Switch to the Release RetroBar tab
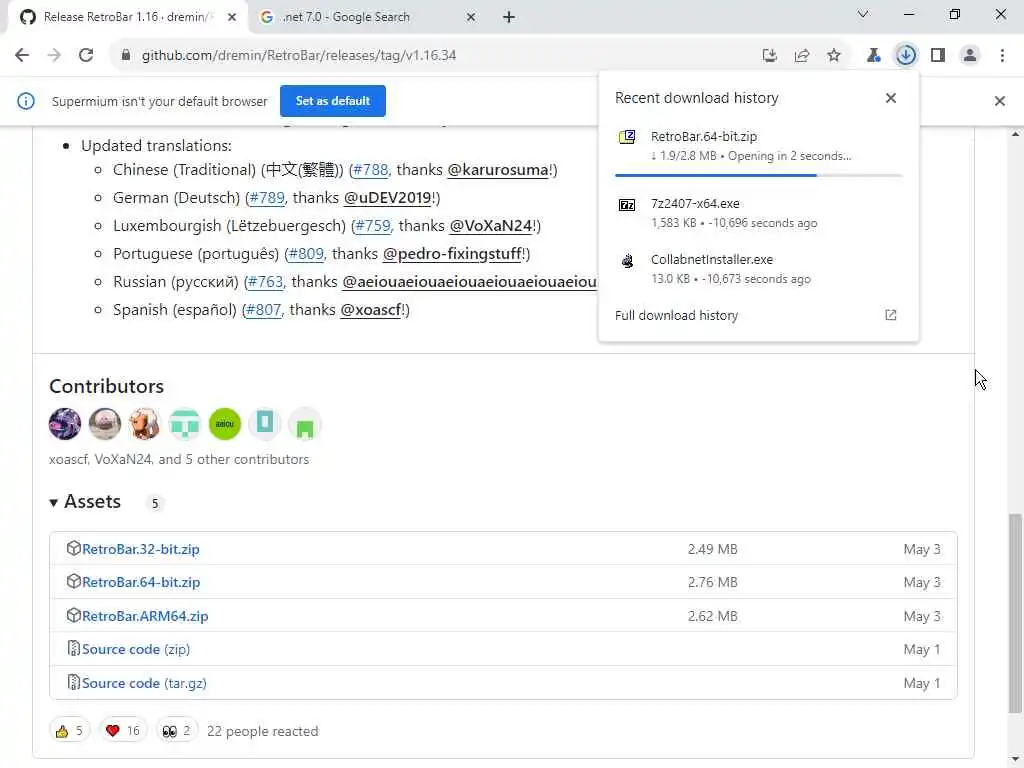Image resolution: width=1024 pixels, height=768 pixels. (127, 18)
